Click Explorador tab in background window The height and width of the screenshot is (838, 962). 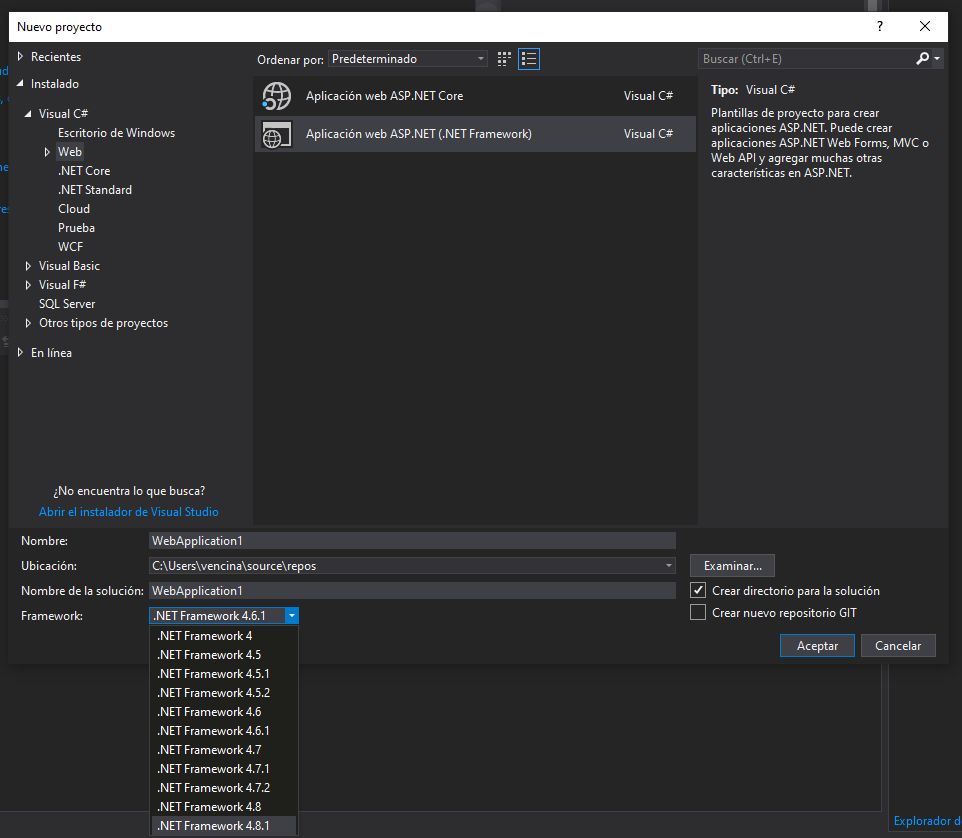pyautogui.click(x=927, y=821)
